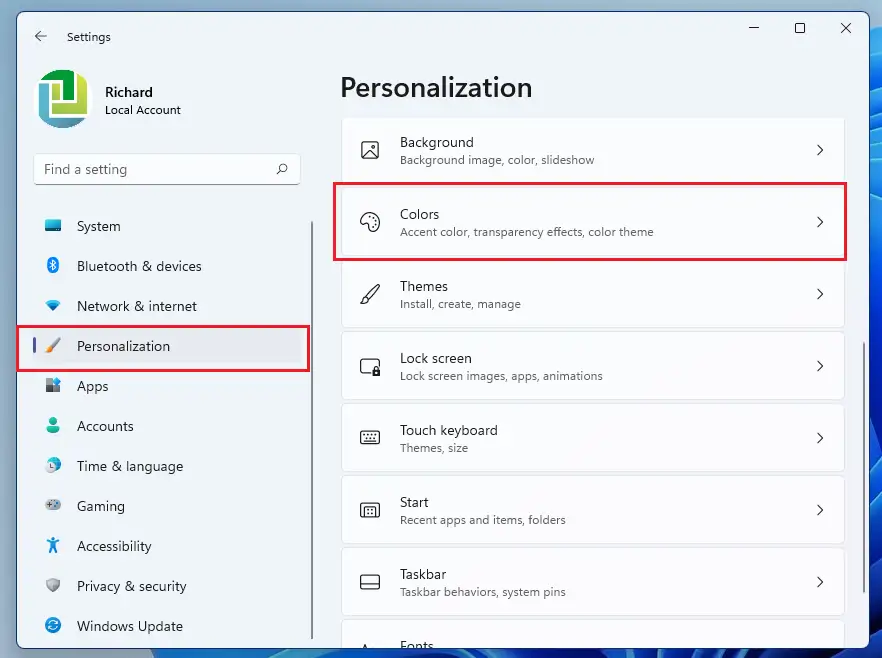This screenshot has height=658, width=882.
Task: Minimize the Settings window
Action: 754,28
